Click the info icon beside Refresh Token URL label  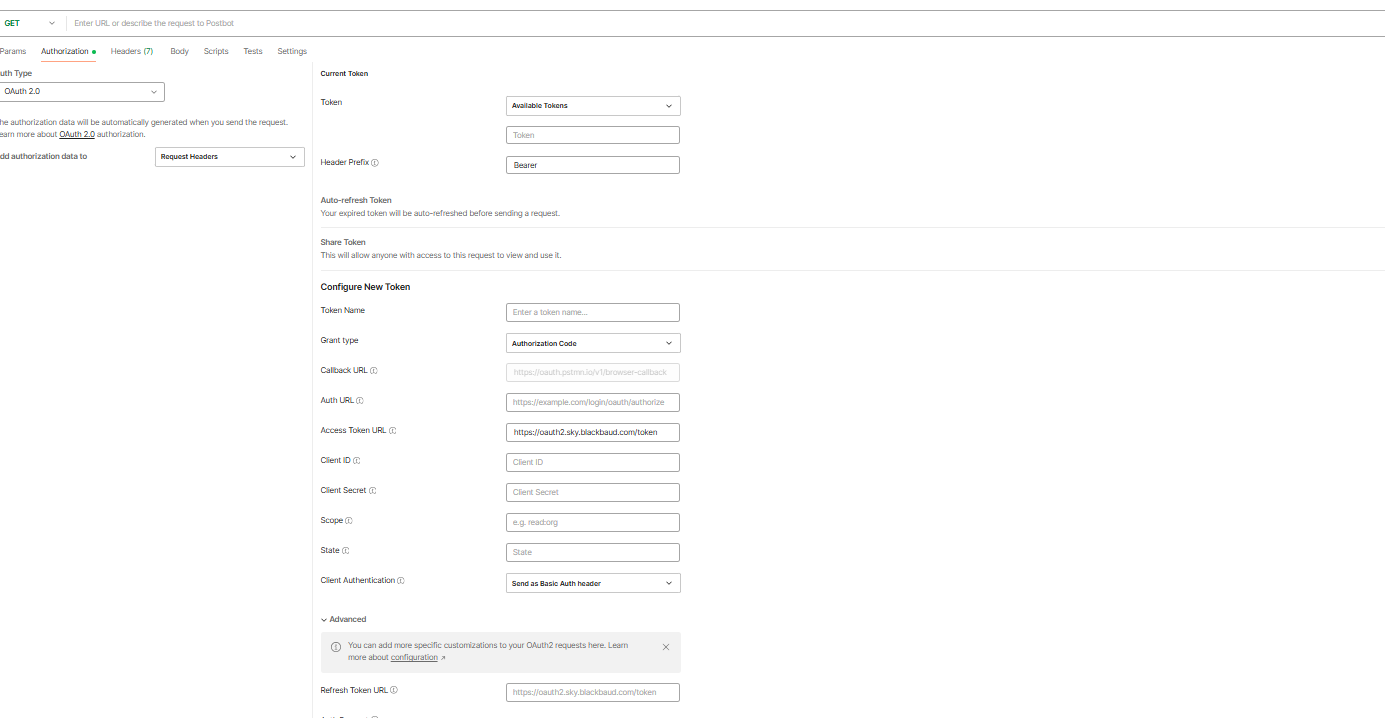394,690
